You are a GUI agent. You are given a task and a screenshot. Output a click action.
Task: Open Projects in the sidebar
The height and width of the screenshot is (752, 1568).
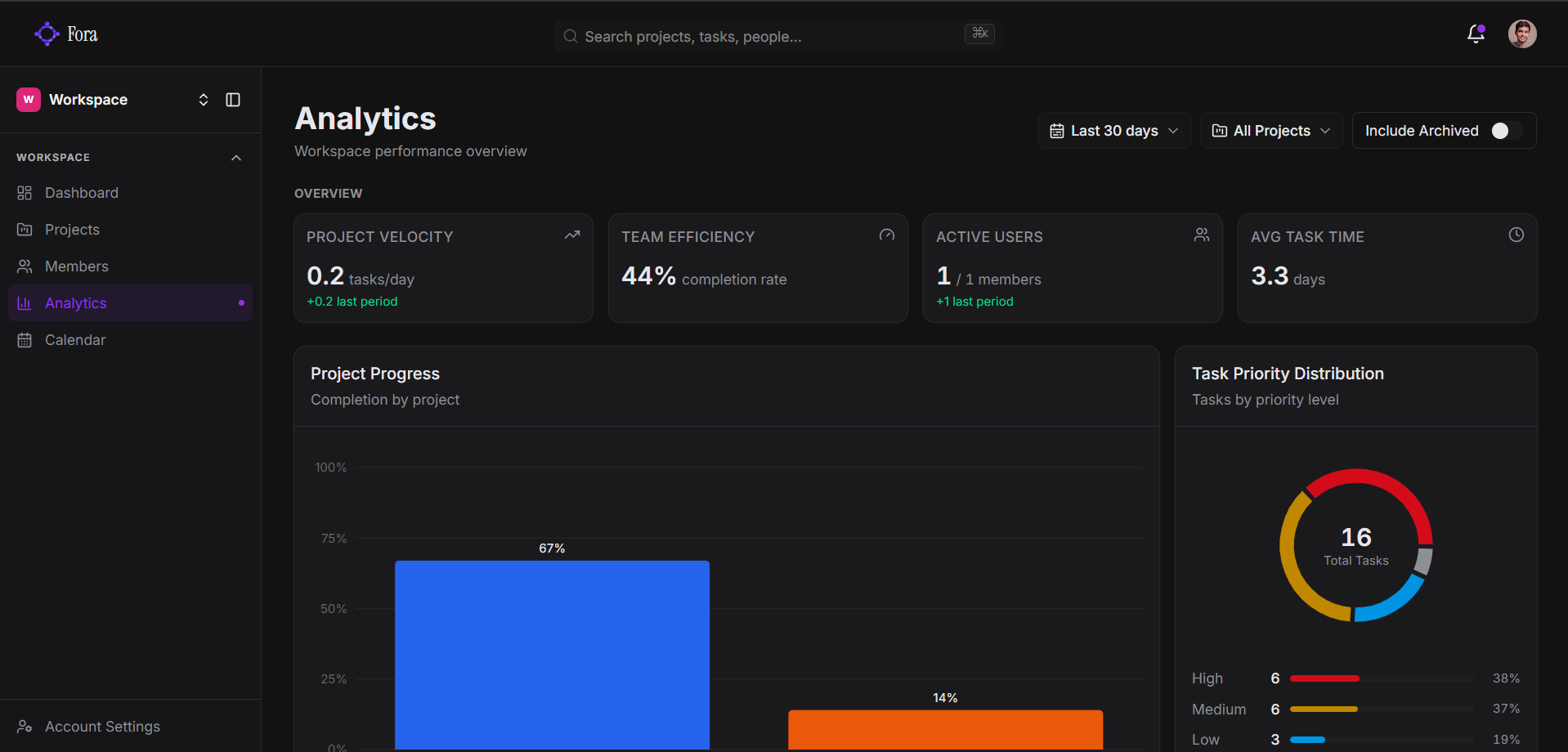click(130, 230)
